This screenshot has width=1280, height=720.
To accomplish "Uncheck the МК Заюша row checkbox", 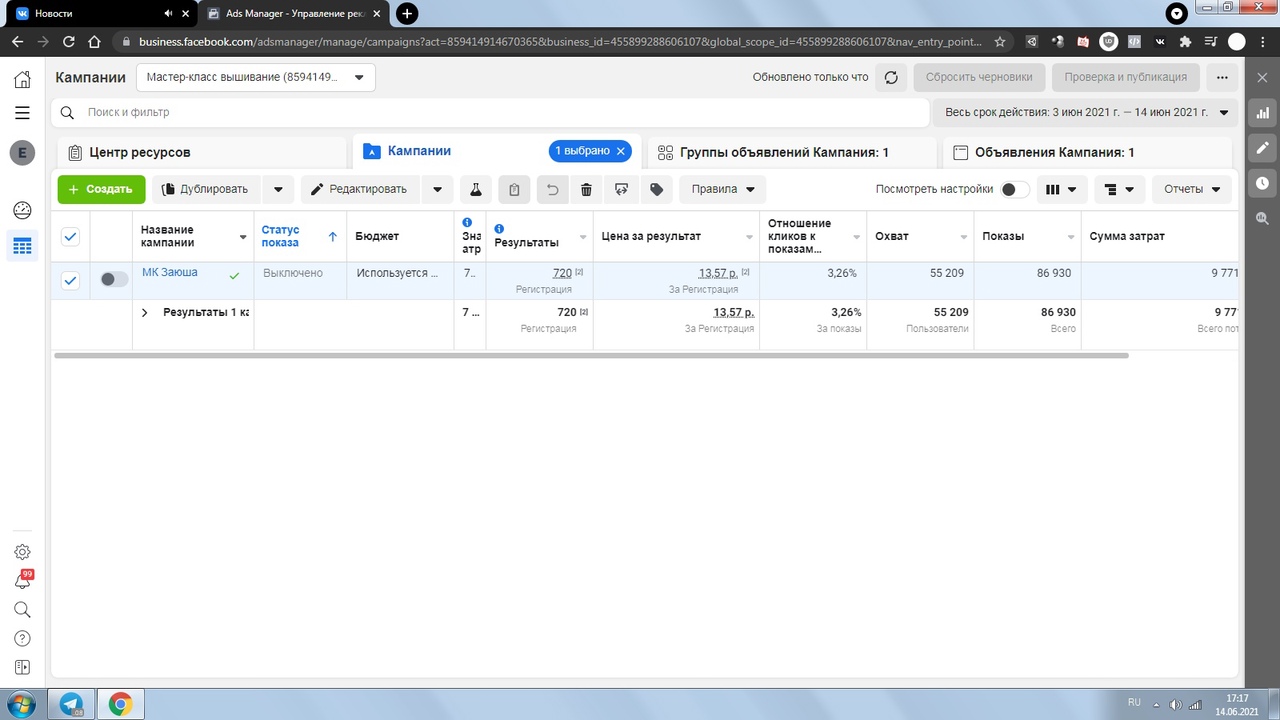I will pos(70,281).
